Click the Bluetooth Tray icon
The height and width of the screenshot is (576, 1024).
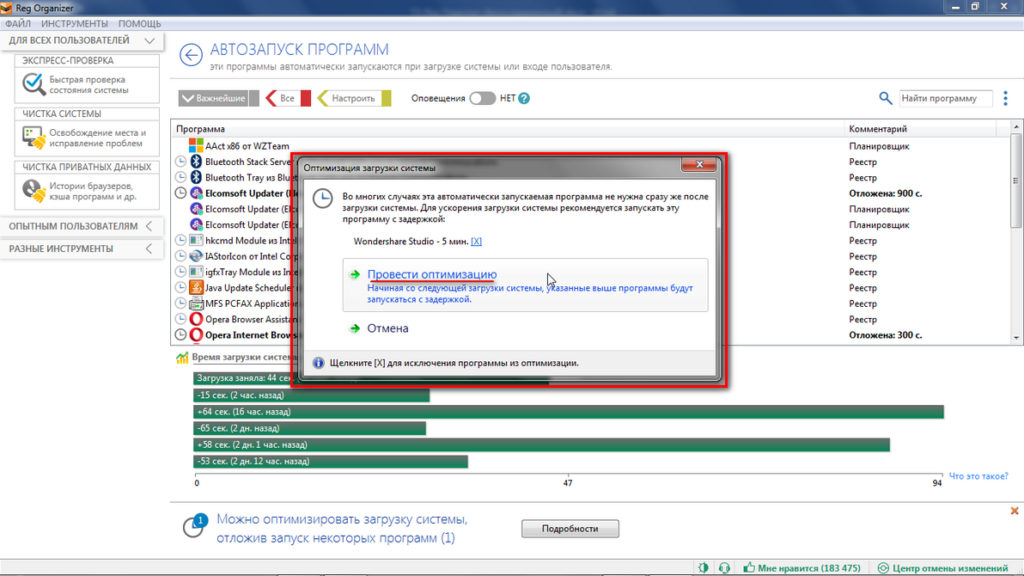196,177
